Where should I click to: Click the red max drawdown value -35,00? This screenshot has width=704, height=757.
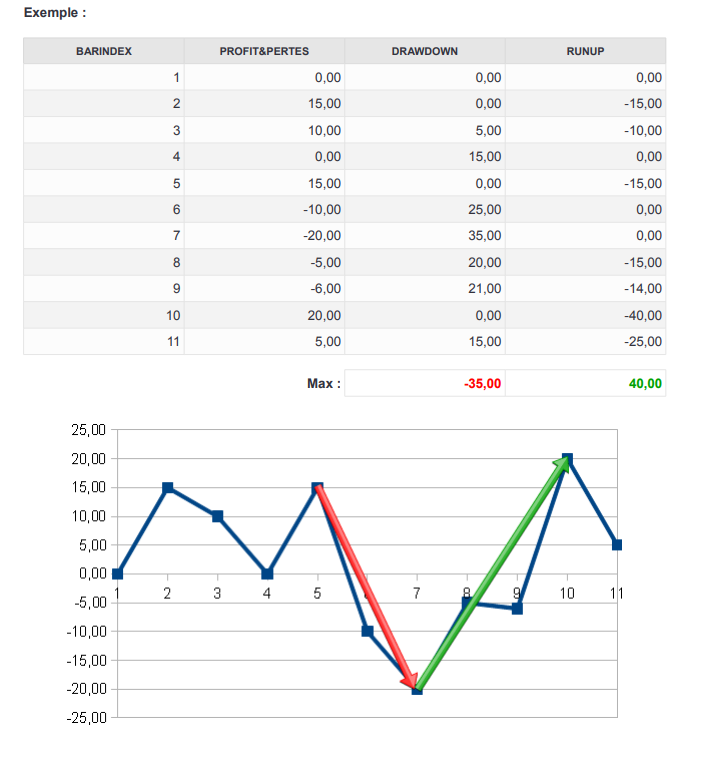tap(482, 383)
